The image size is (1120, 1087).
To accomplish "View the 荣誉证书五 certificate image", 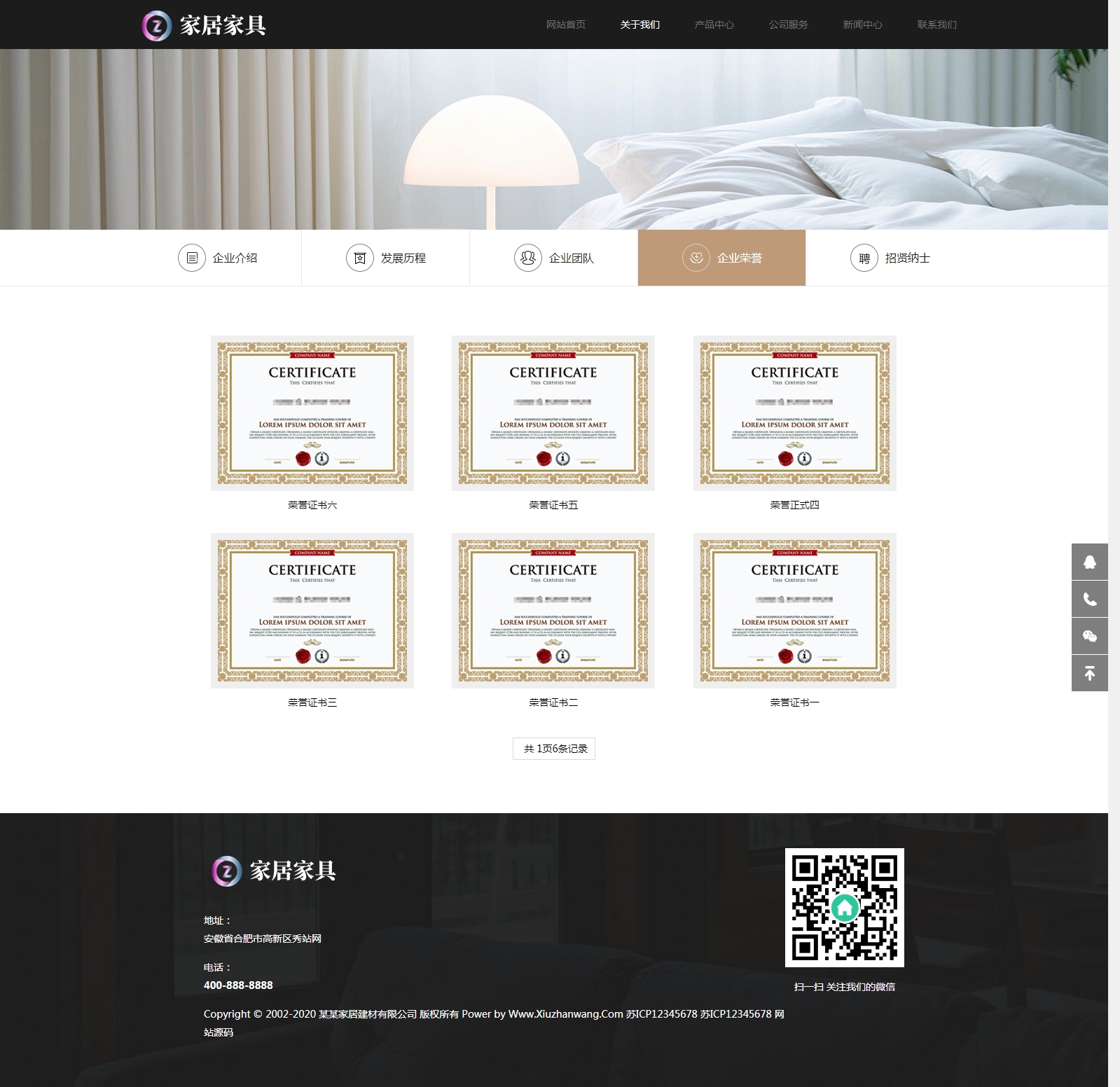I will (553, 413).
